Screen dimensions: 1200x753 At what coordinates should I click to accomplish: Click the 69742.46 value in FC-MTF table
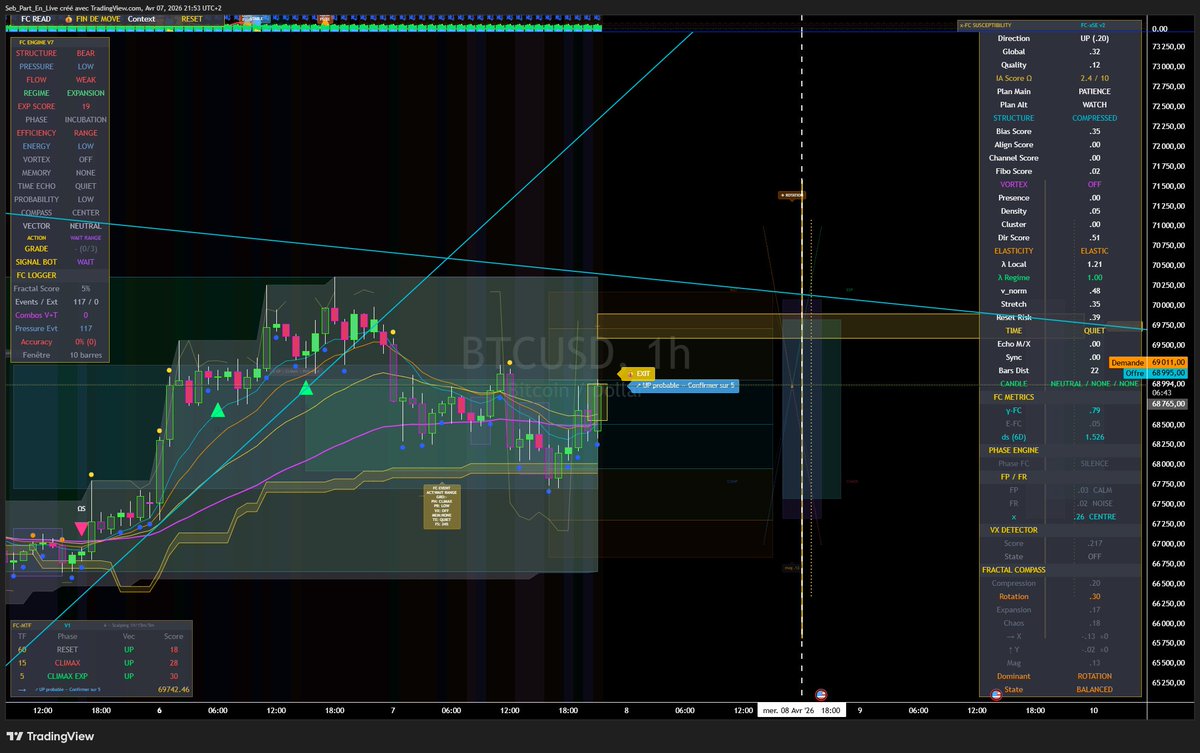pos(174,689)
